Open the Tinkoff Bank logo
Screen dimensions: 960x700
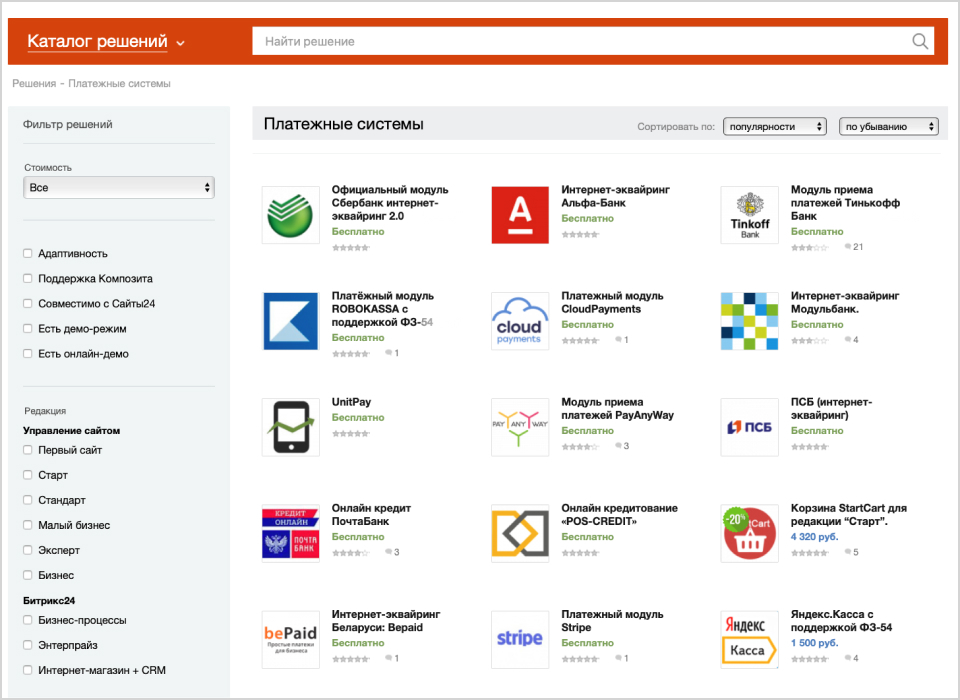click(749, 215)
